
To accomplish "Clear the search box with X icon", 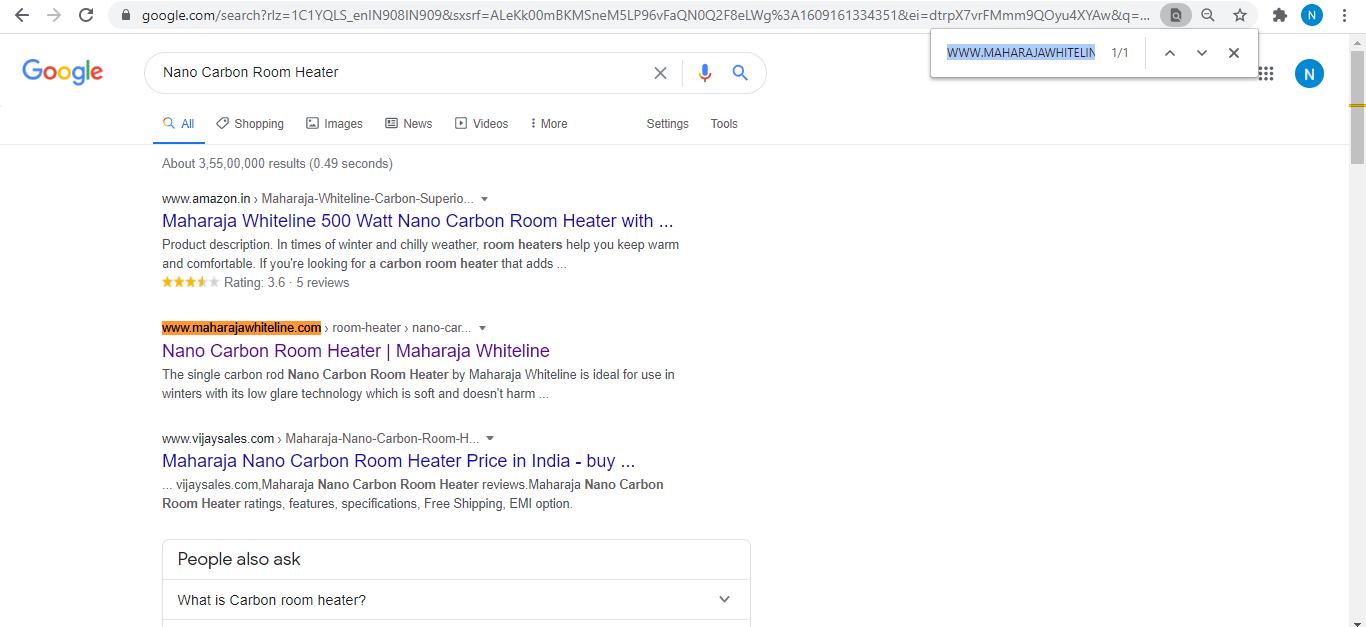I will (x=660, y=73).
